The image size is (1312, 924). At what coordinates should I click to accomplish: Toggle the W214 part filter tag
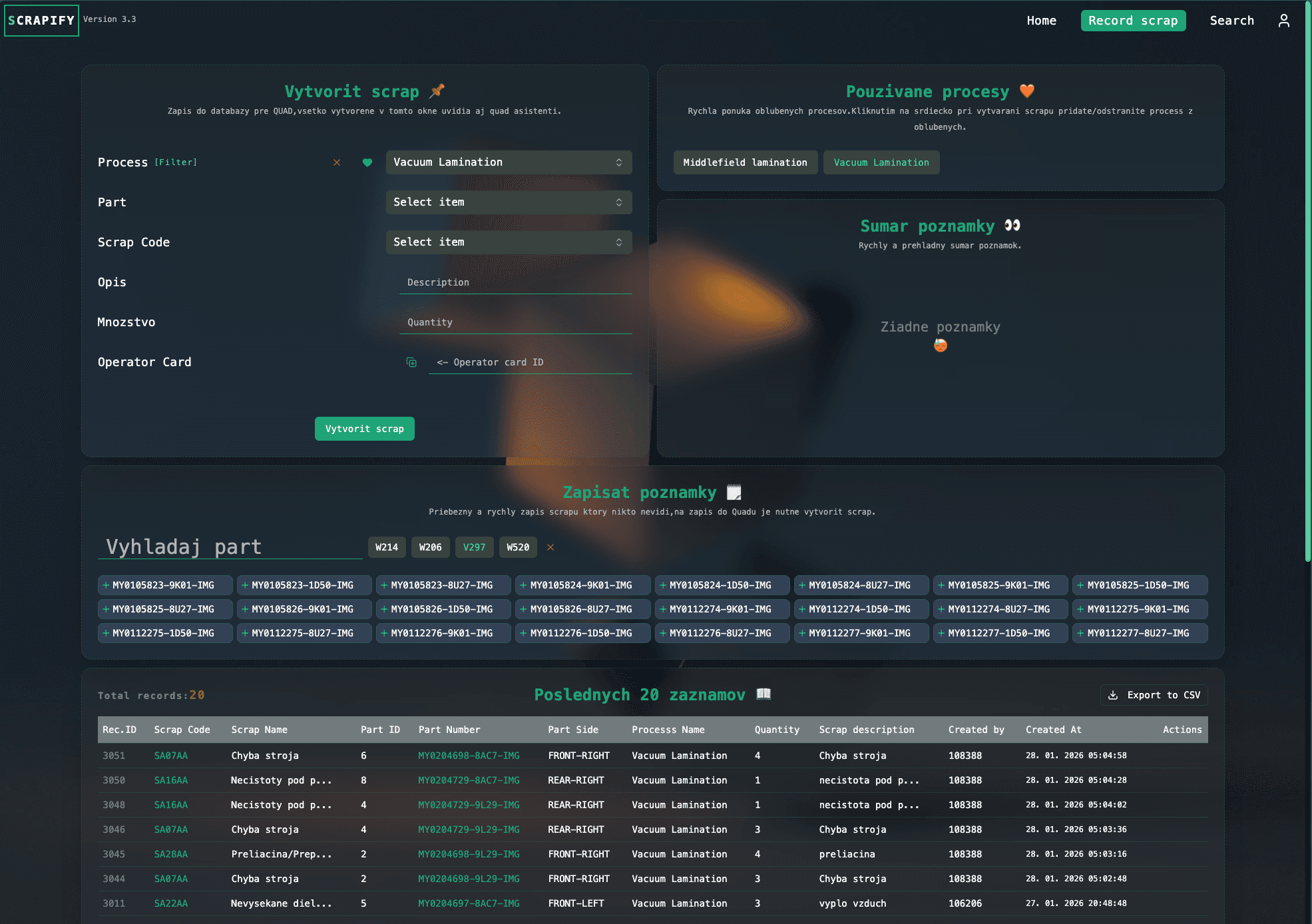click(x=386, y=547)
